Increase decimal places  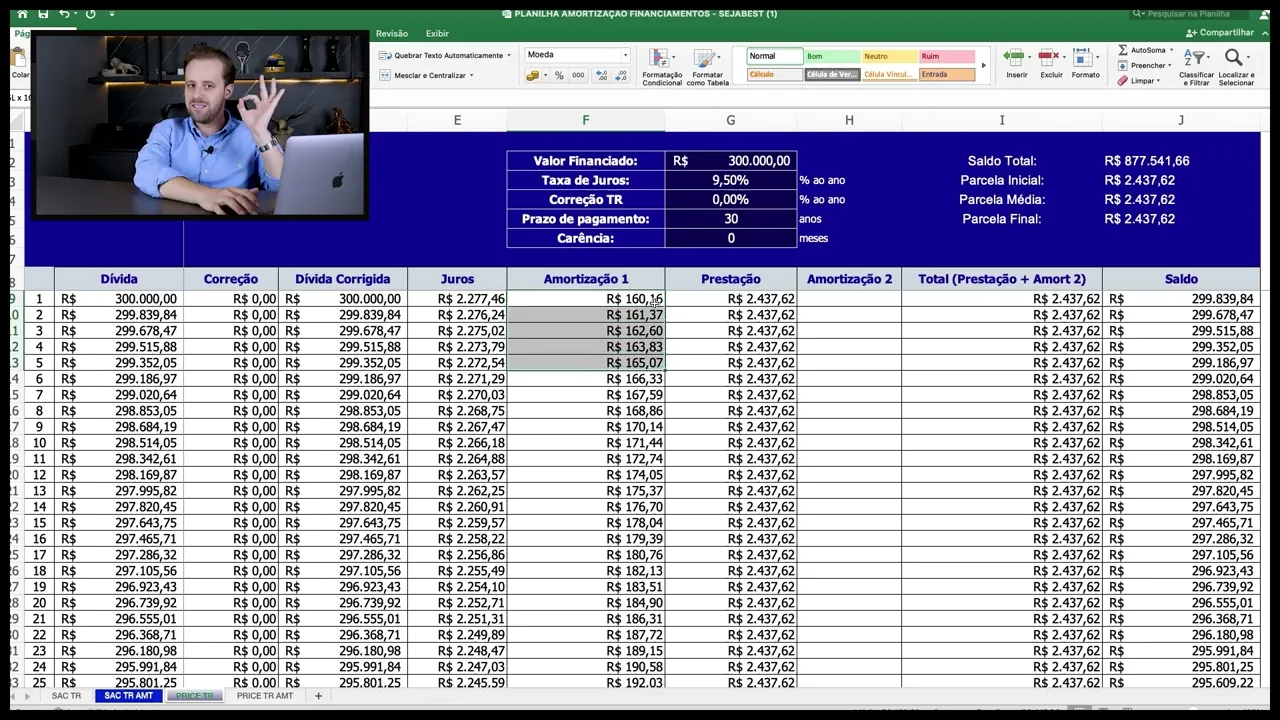click(601, 75)
